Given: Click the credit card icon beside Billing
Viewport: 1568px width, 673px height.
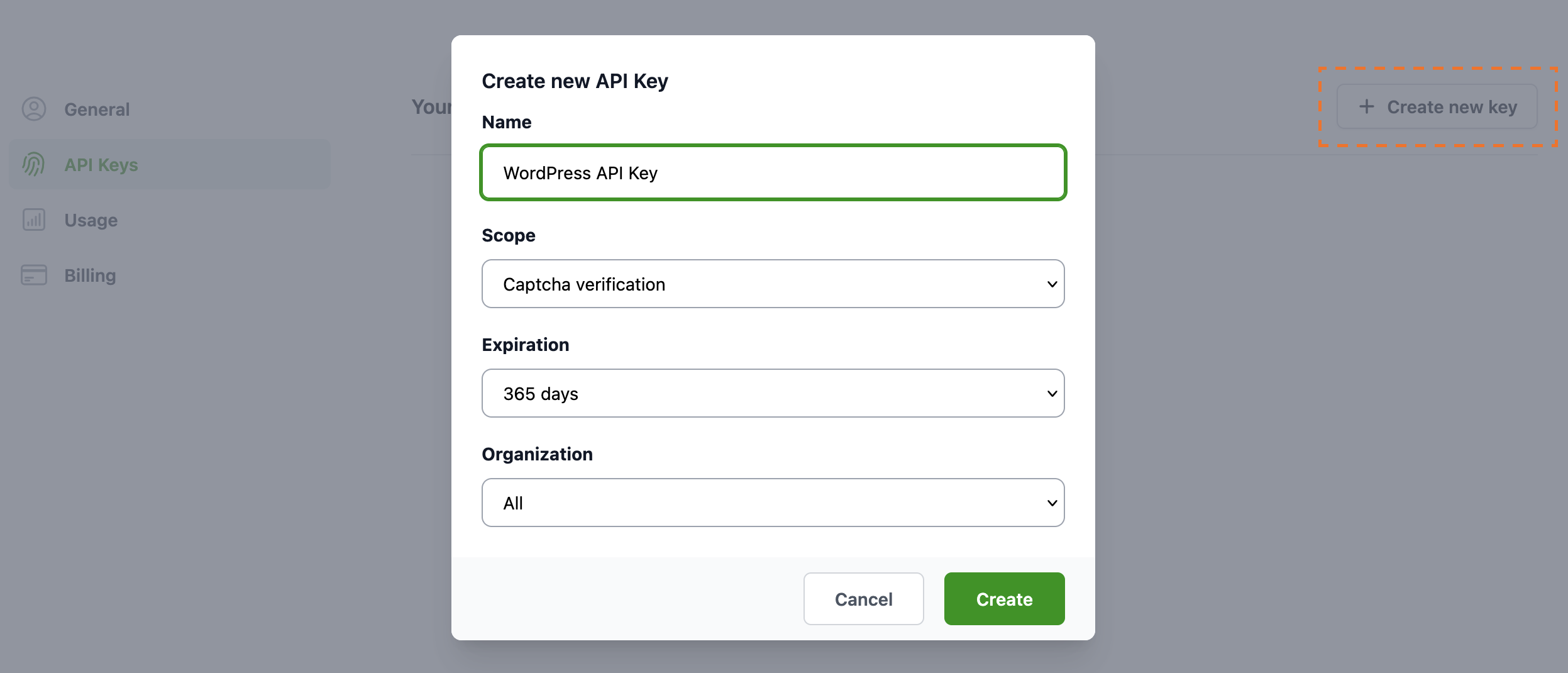Looking at the screenshot, I should click(x=33, y=275).
